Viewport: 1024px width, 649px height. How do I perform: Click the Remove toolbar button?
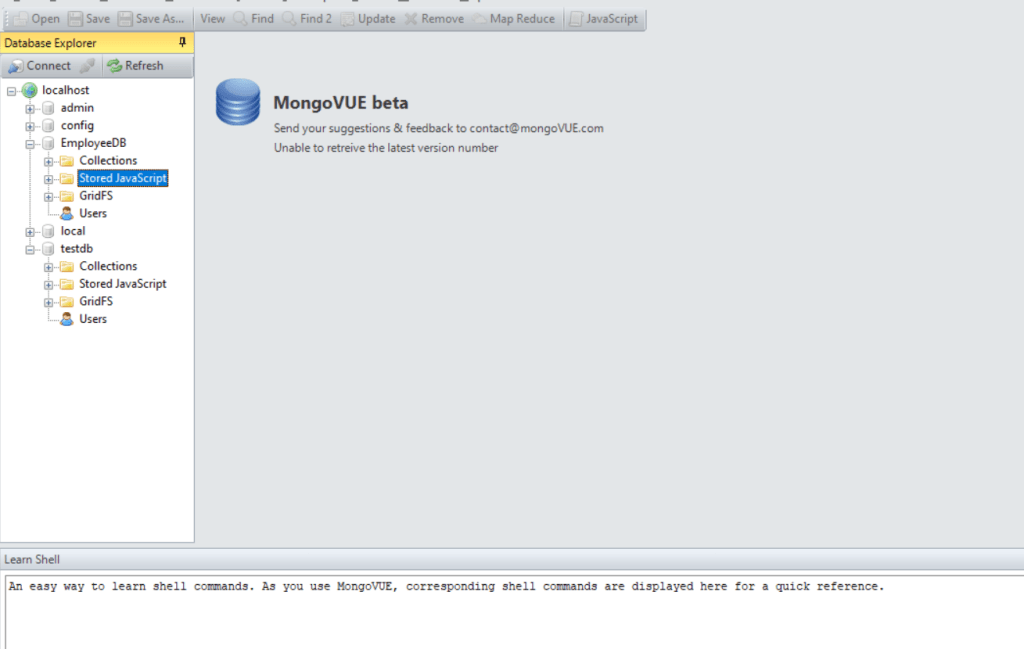pos(434,18)
